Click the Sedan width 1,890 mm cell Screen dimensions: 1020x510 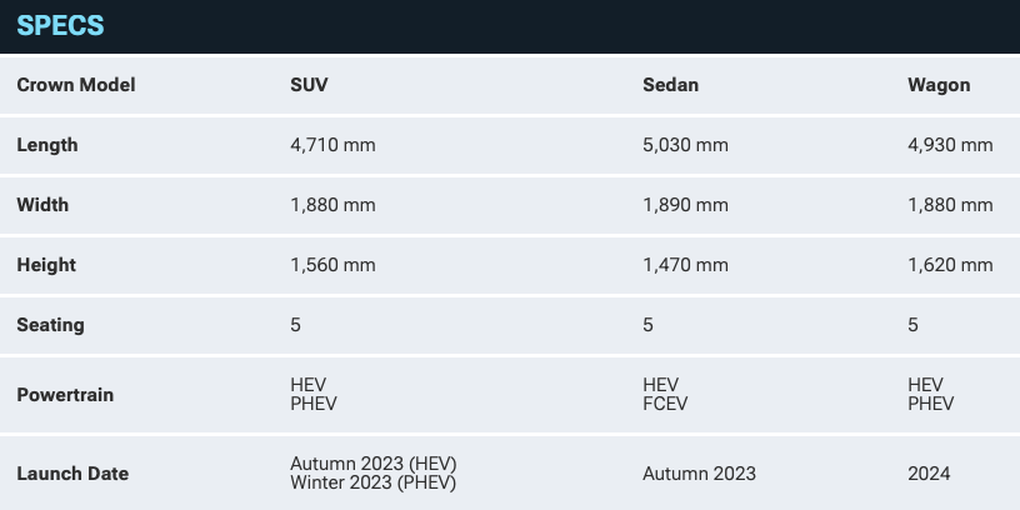coord(686,205)
